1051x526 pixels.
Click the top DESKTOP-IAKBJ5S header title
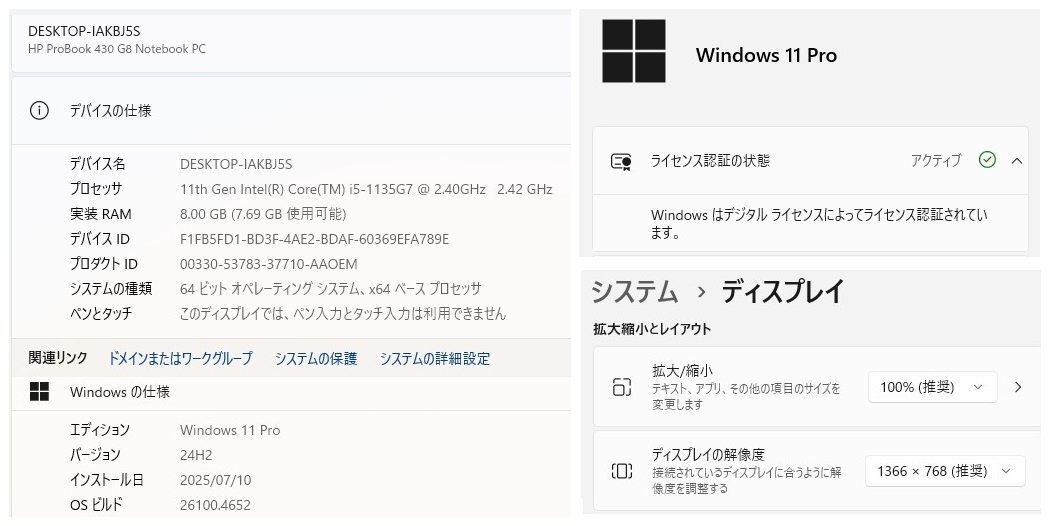click(x=84, y=31)
